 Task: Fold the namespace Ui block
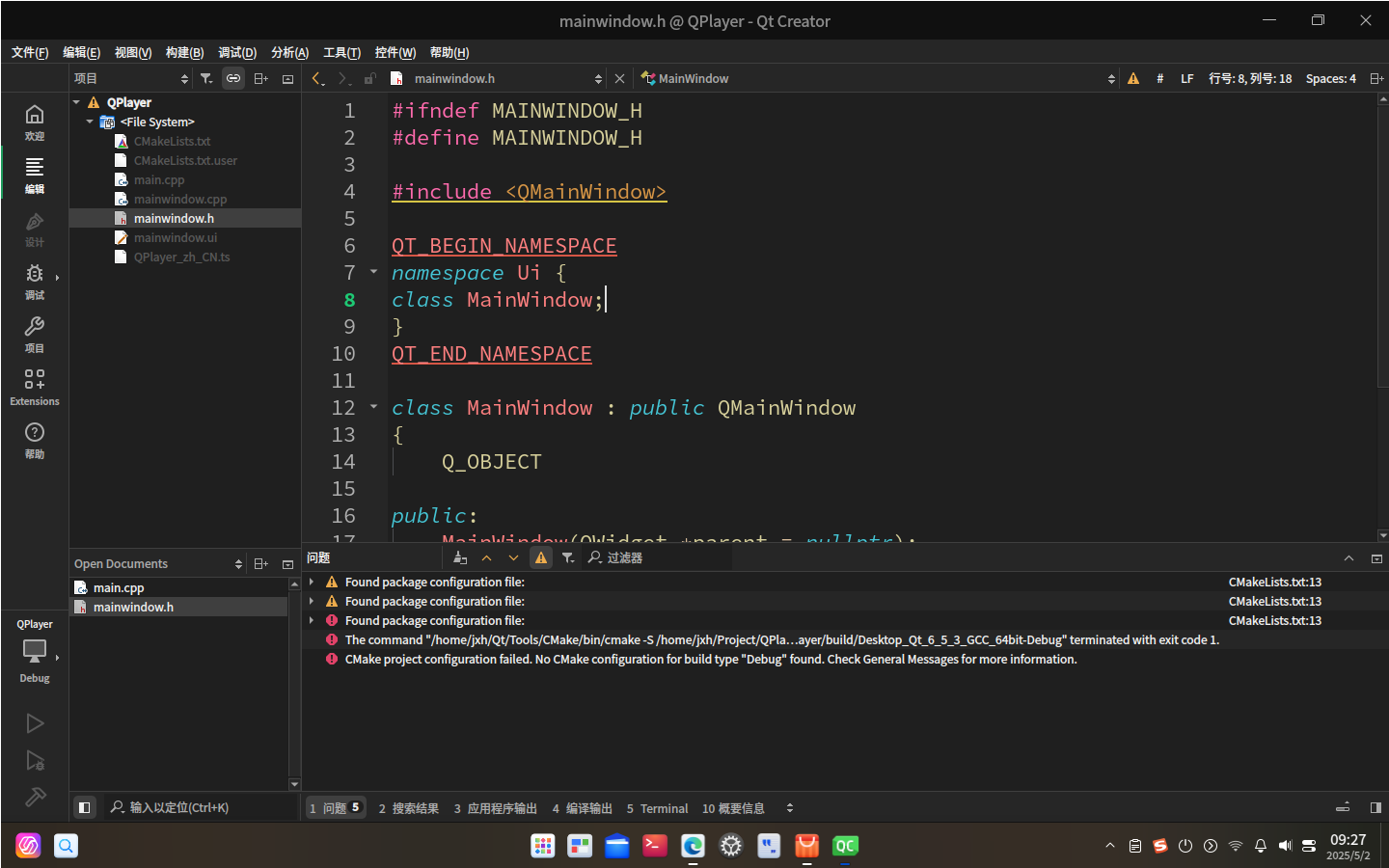click(x=373, y=272)
